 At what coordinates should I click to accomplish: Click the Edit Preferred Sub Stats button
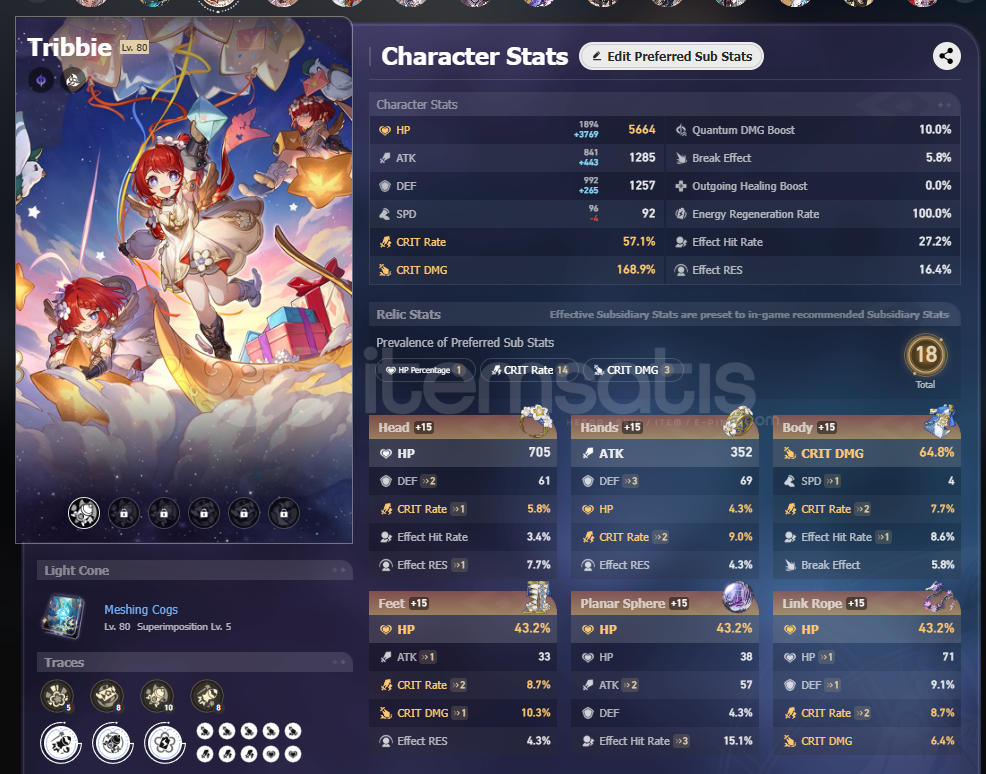coord(671,57)
